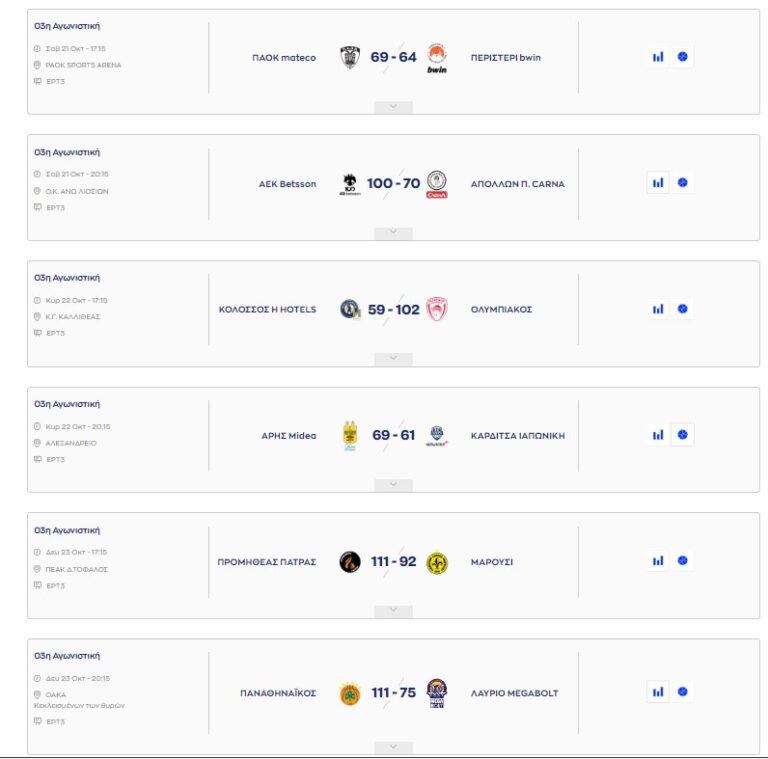Click the ΟΛΥΜΠΙΑΚΟΣ team logo
The width and height of the screenshot is (768, 759).
436,309
